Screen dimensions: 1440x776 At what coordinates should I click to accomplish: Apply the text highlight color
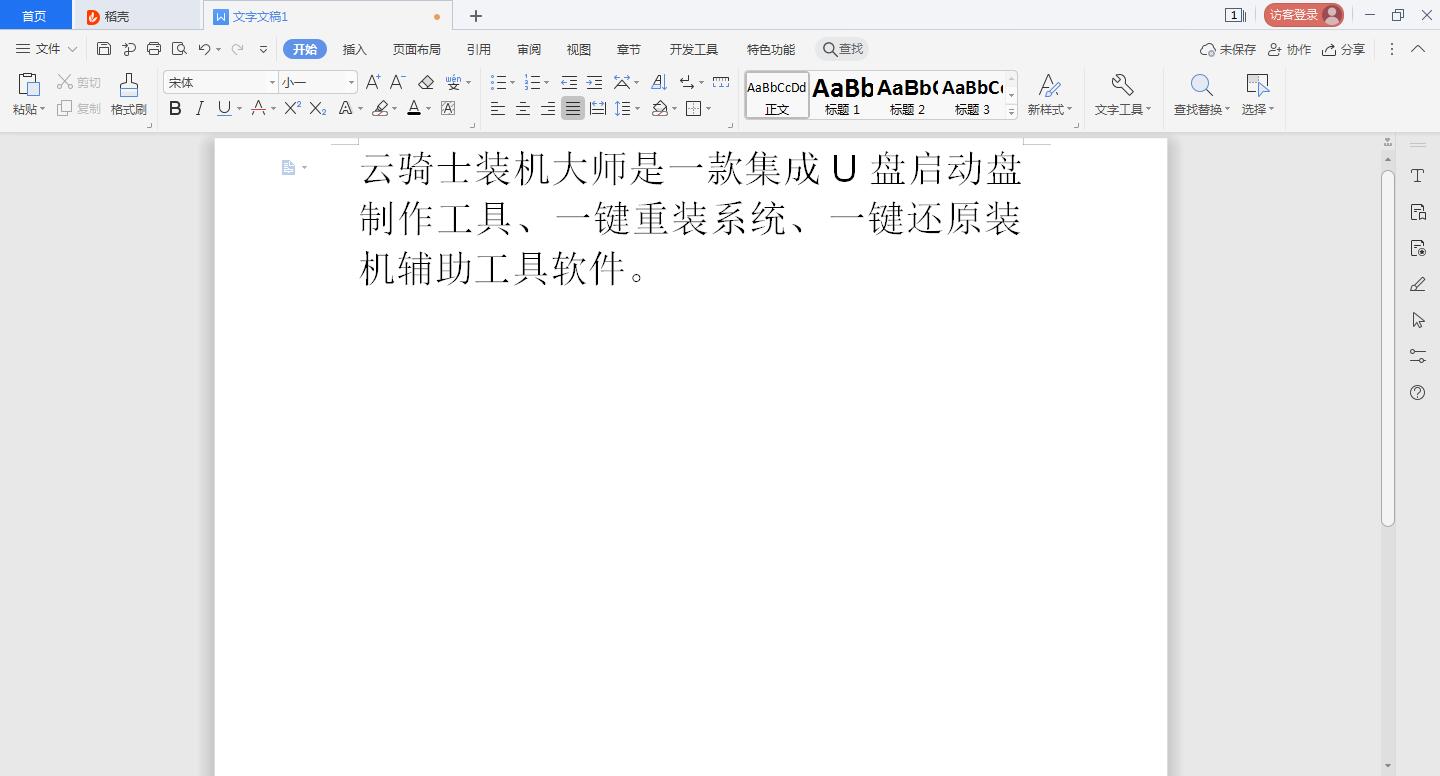(x=380, y=108)
